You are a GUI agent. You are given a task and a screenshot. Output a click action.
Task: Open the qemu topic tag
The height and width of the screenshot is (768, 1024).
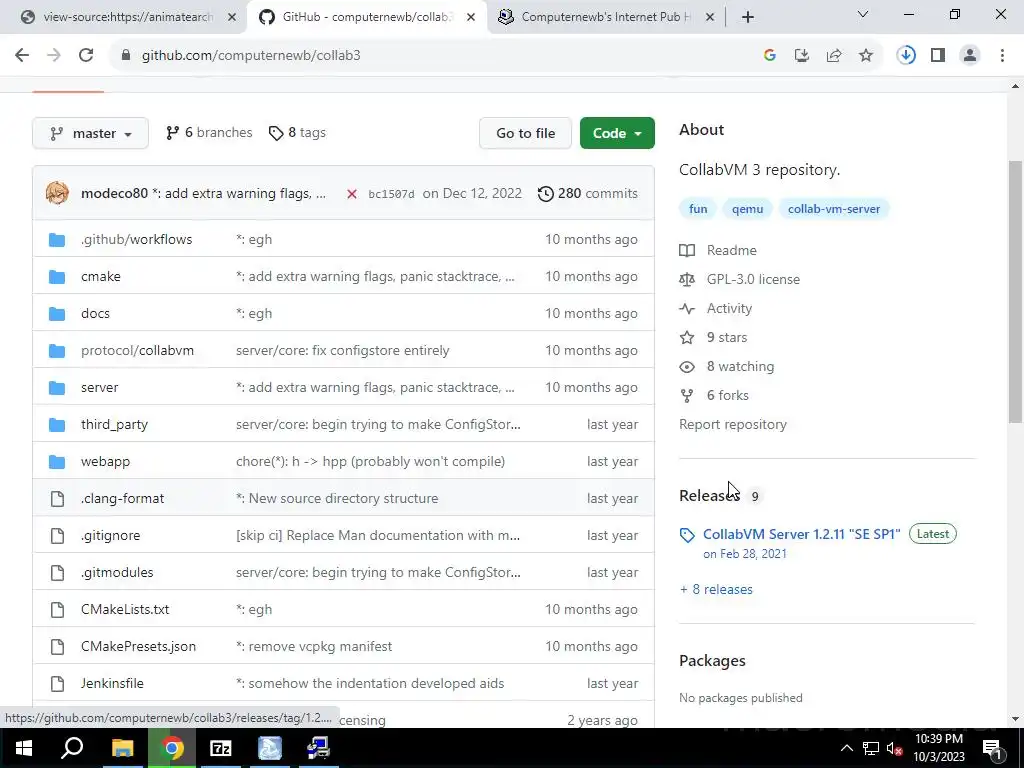[x=747, y=209]
